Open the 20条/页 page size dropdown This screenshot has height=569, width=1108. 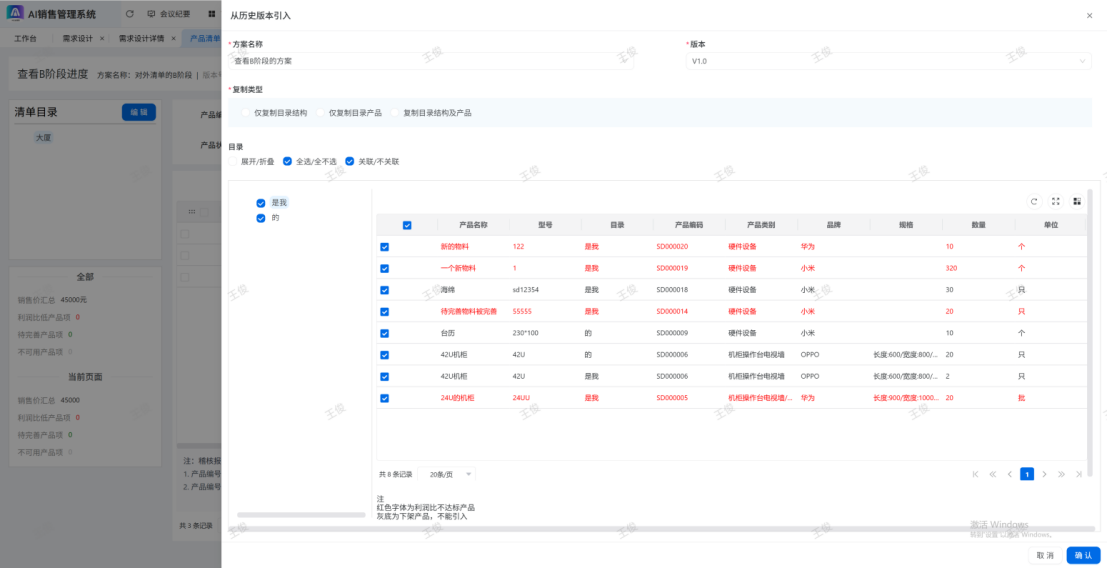[451, 474]
